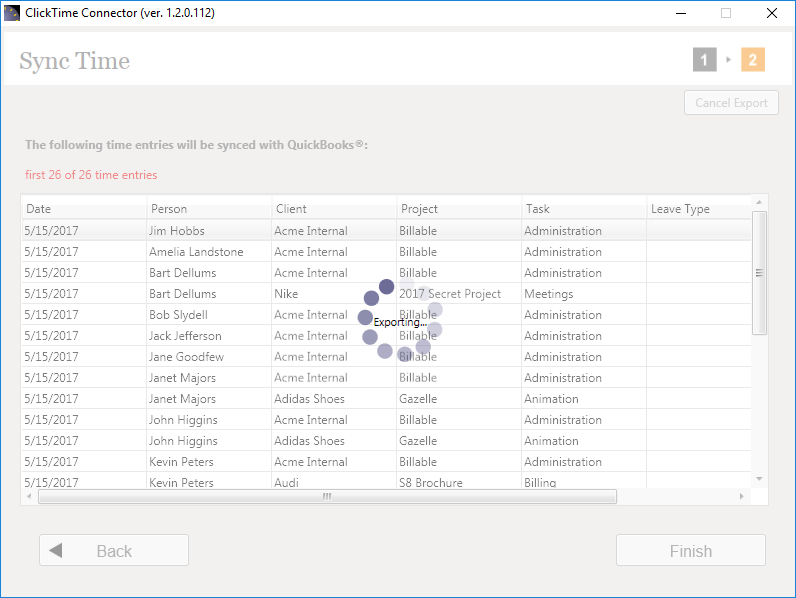This screenshot has width=796, height=598.
Task: Click the Audi client cell
Action: [334, 482]
